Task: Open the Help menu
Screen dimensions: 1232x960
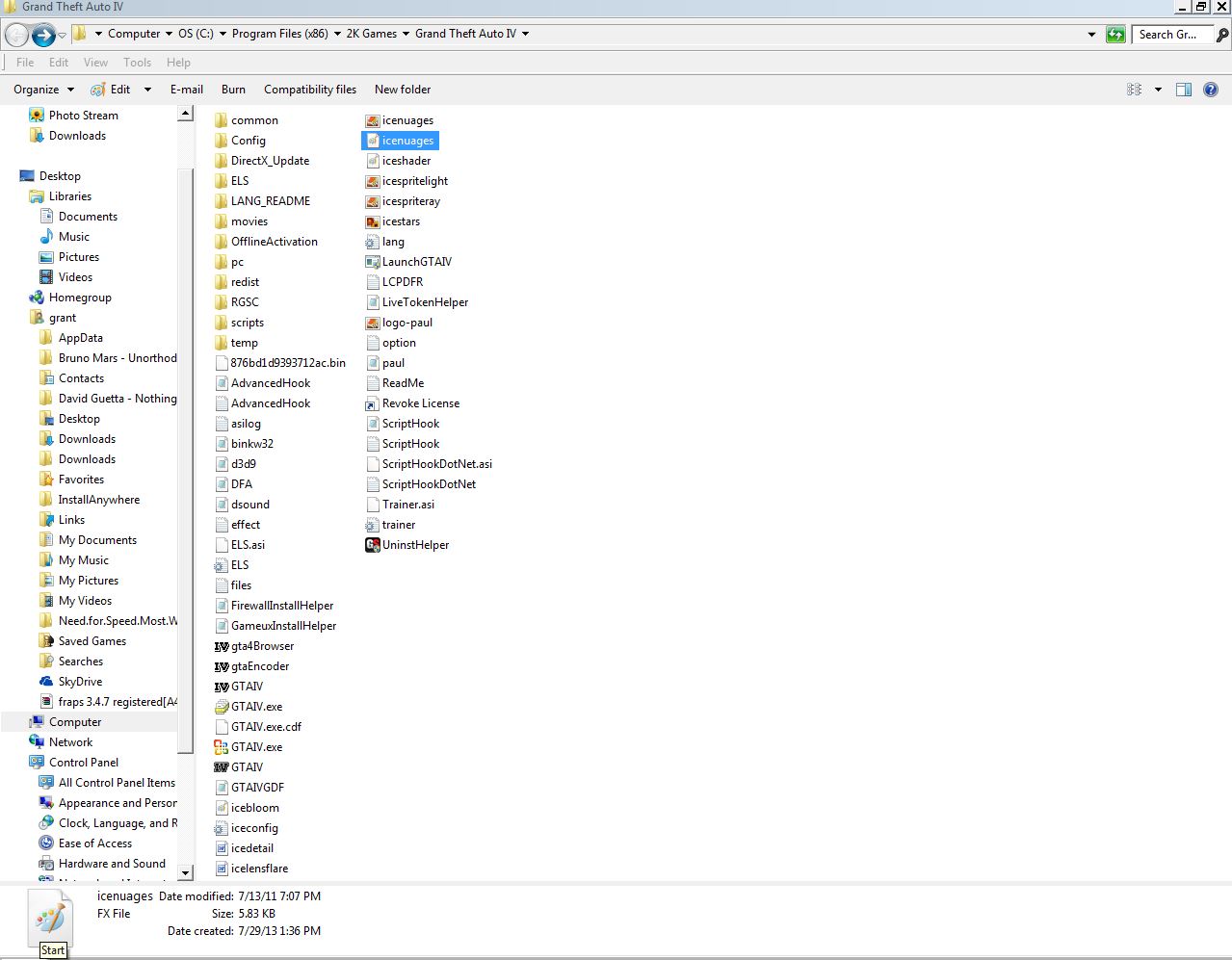Action: click(x=178, y=63)
